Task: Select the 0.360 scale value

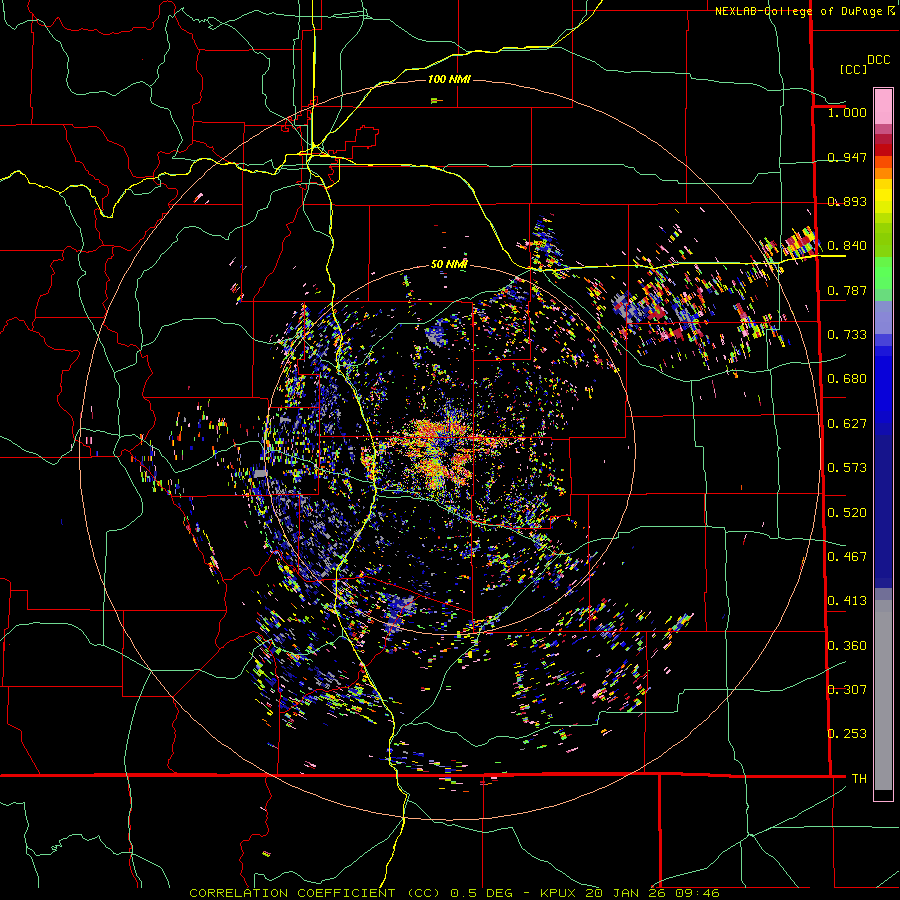Action: click(847, 646)
